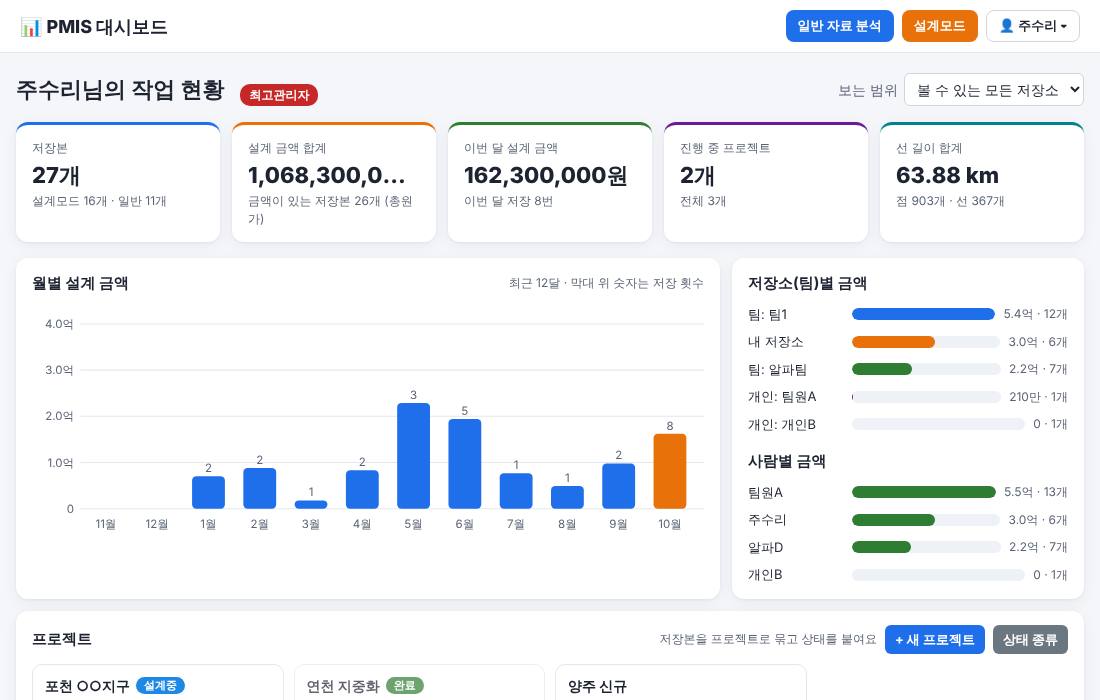The height and width of the screenshot is (700, 1100).
Task: Click the + 새 프로젝트 button
Action: [934, 640]
